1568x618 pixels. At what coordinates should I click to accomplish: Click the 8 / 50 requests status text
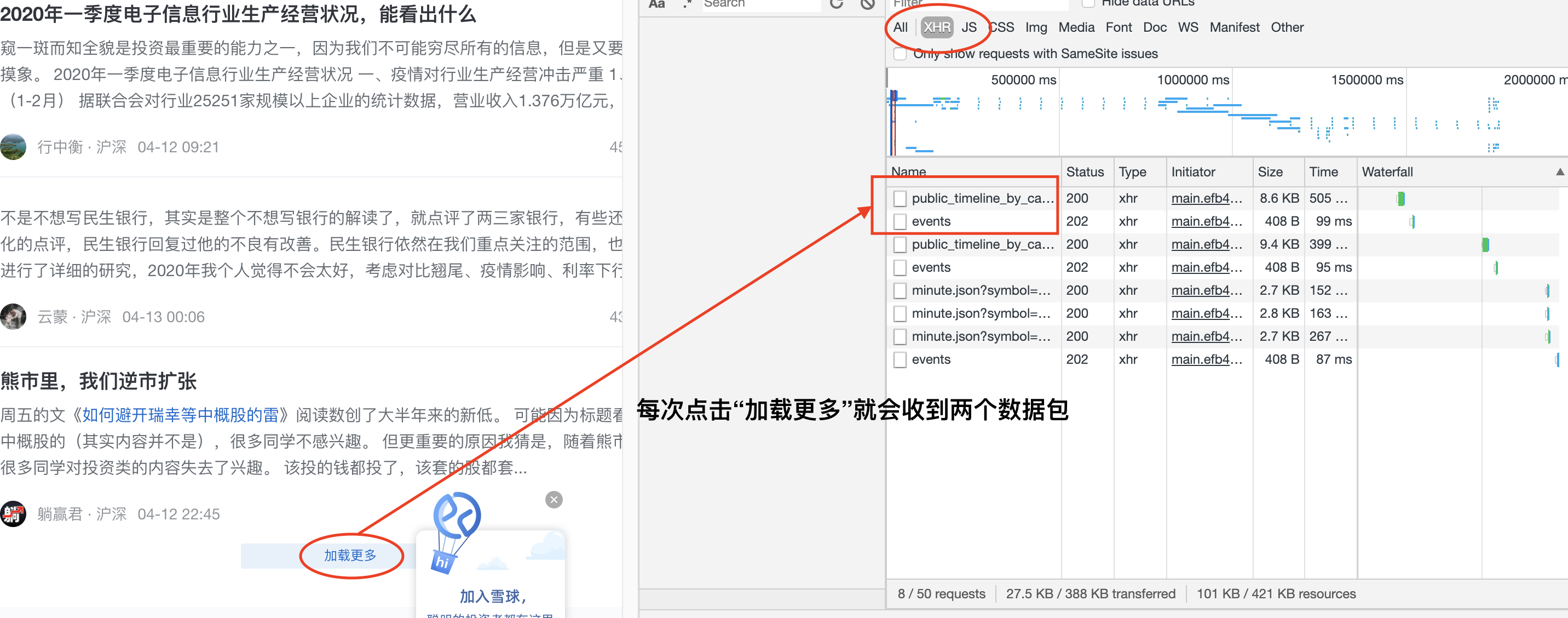[941, 594]
